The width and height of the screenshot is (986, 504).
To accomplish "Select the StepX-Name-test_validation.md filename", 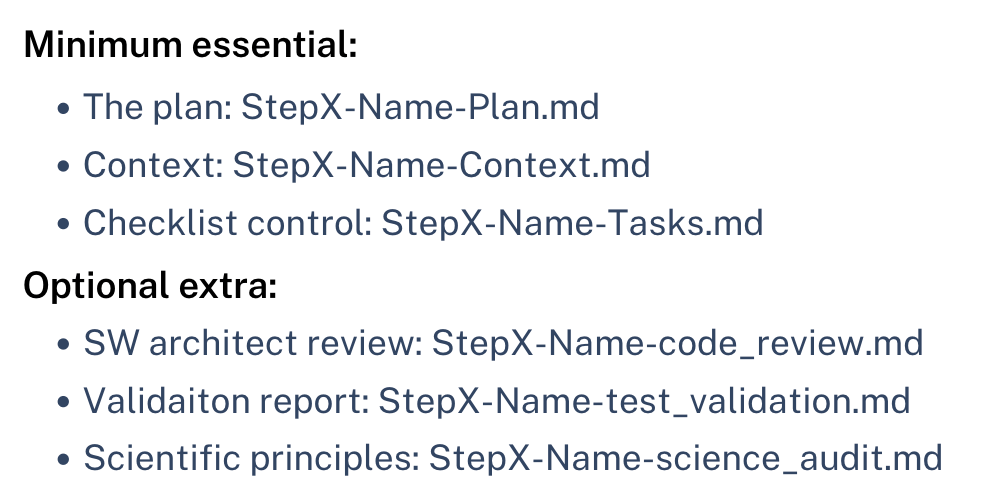I will pyautogui.click(x=644, y=402).
